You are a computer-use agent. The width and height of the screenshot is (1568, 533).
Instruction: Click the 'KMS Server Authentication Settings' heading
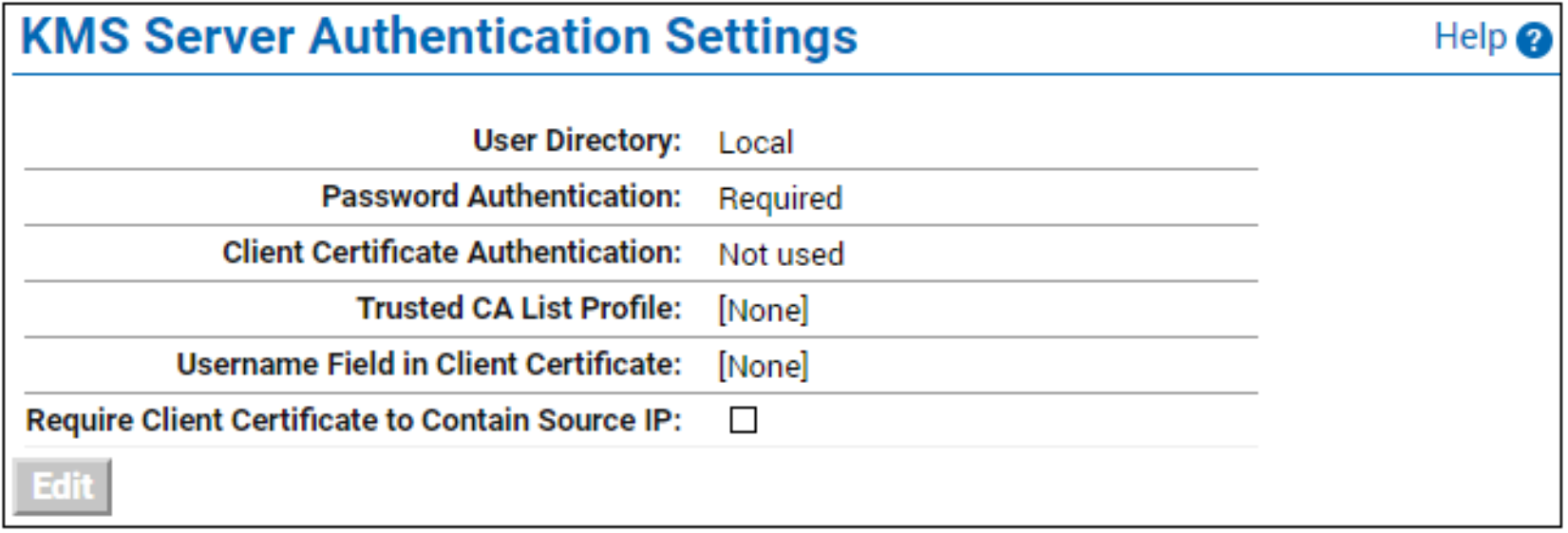tap(439, 38)
